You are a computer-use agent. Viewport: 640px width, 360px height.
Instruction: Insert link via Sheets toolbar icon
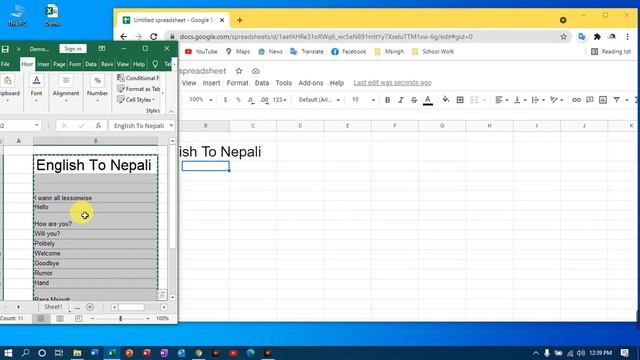(576, 100)
